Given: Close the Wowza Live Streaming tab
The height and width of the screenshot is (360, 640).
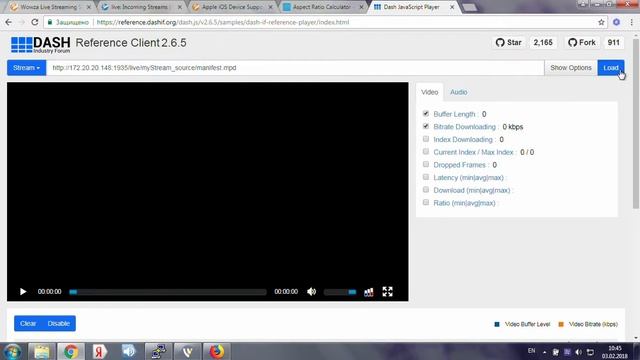Looking at the screenshot, I should point(89,7).
